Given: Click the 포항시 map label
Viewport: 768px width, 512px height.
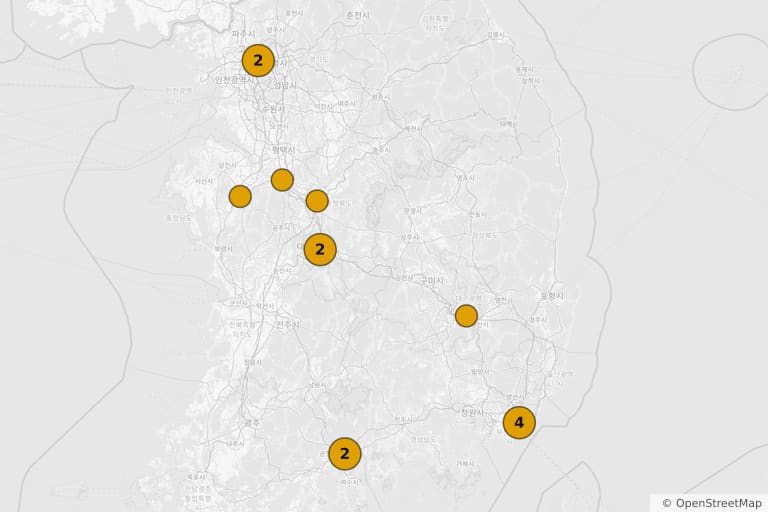Looking at the screenshot, I should 552,296.
